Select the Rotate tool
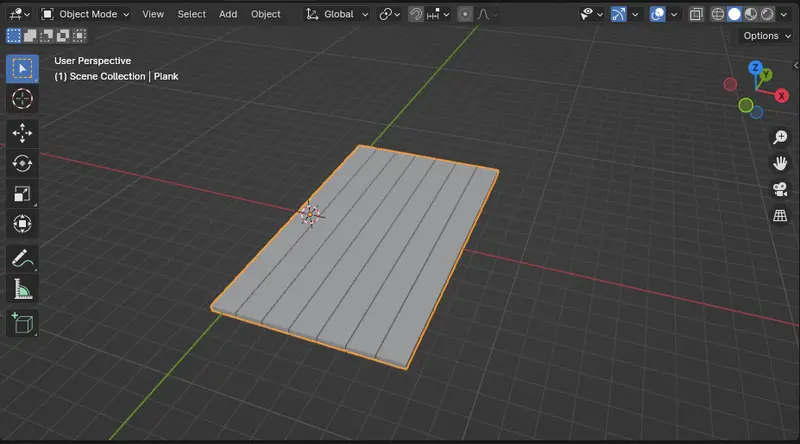 click(x=22, y=163)
